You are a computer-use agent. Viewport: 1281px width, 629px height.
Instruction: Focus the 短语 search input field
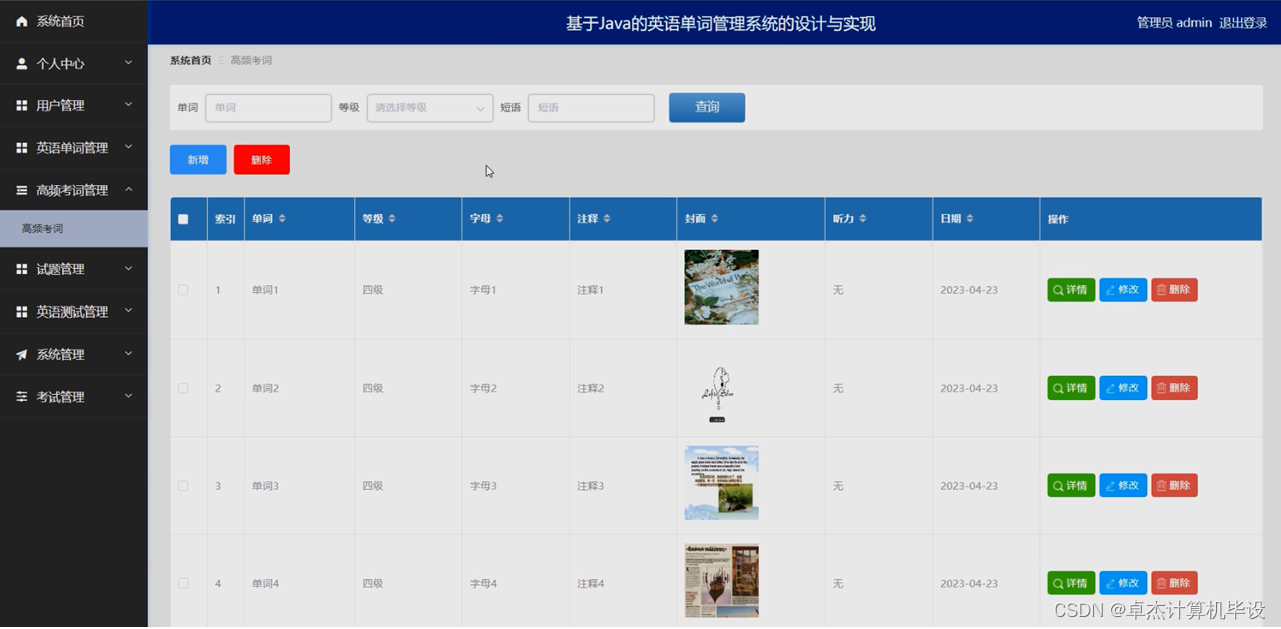591,108
